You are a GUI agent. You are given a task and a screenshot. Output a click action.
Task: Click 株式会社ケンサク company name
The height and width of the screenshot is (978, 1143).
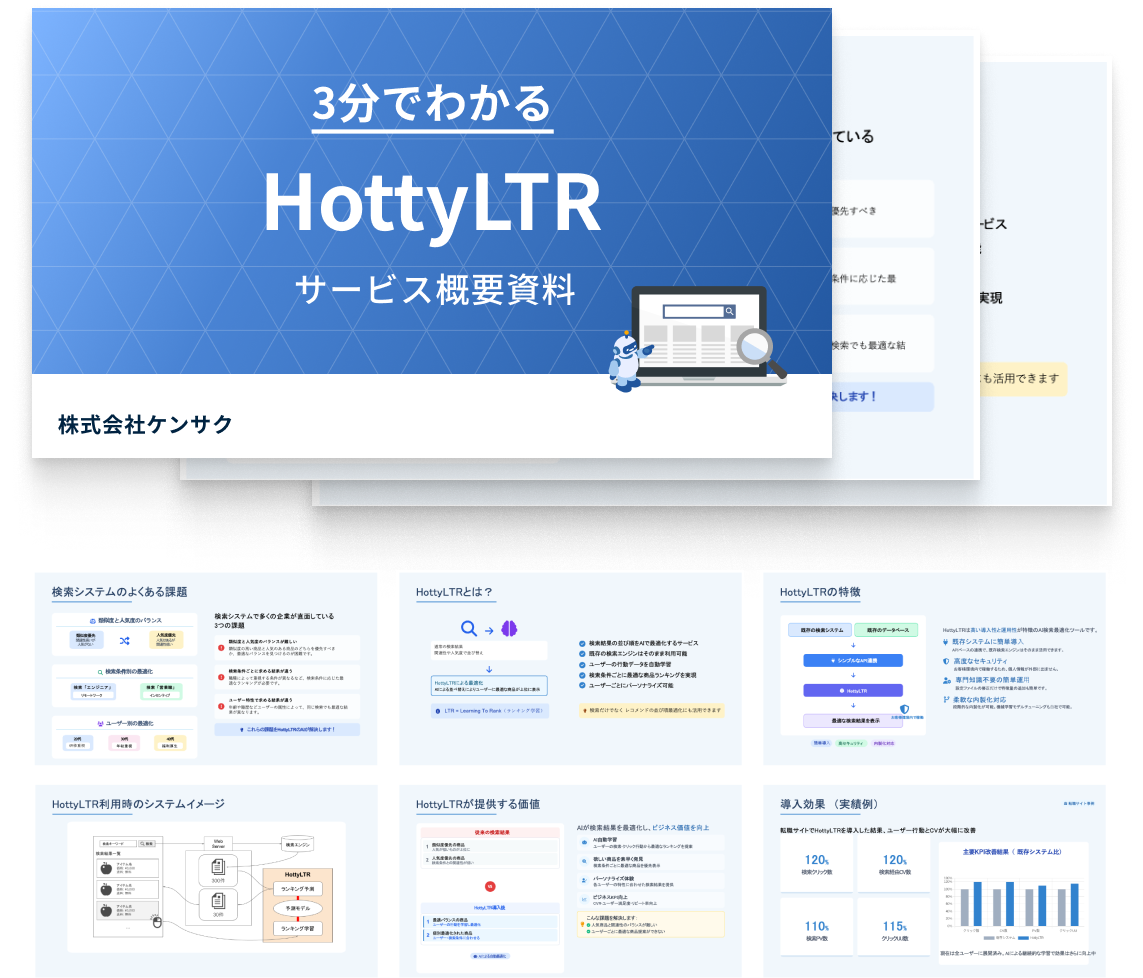point(145,424)
